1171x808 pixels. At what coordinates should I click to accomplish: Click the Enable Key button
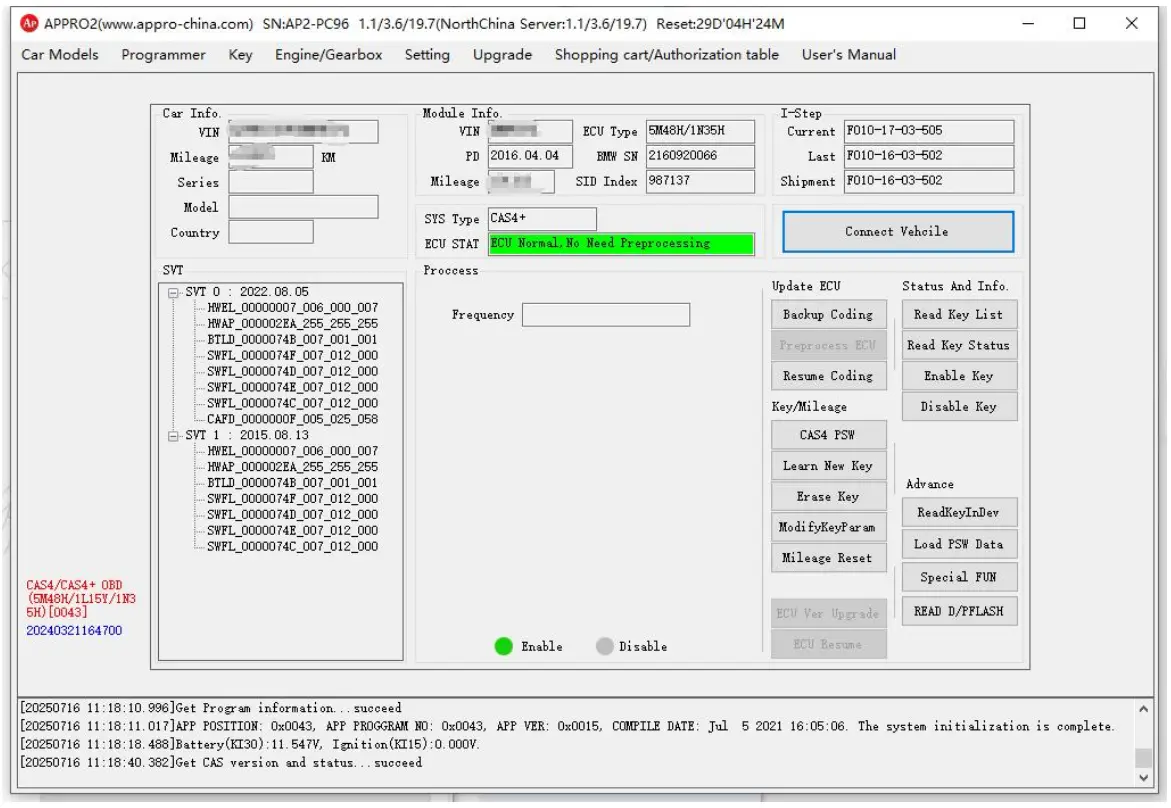pyautogui.click(x=959, y=376)
